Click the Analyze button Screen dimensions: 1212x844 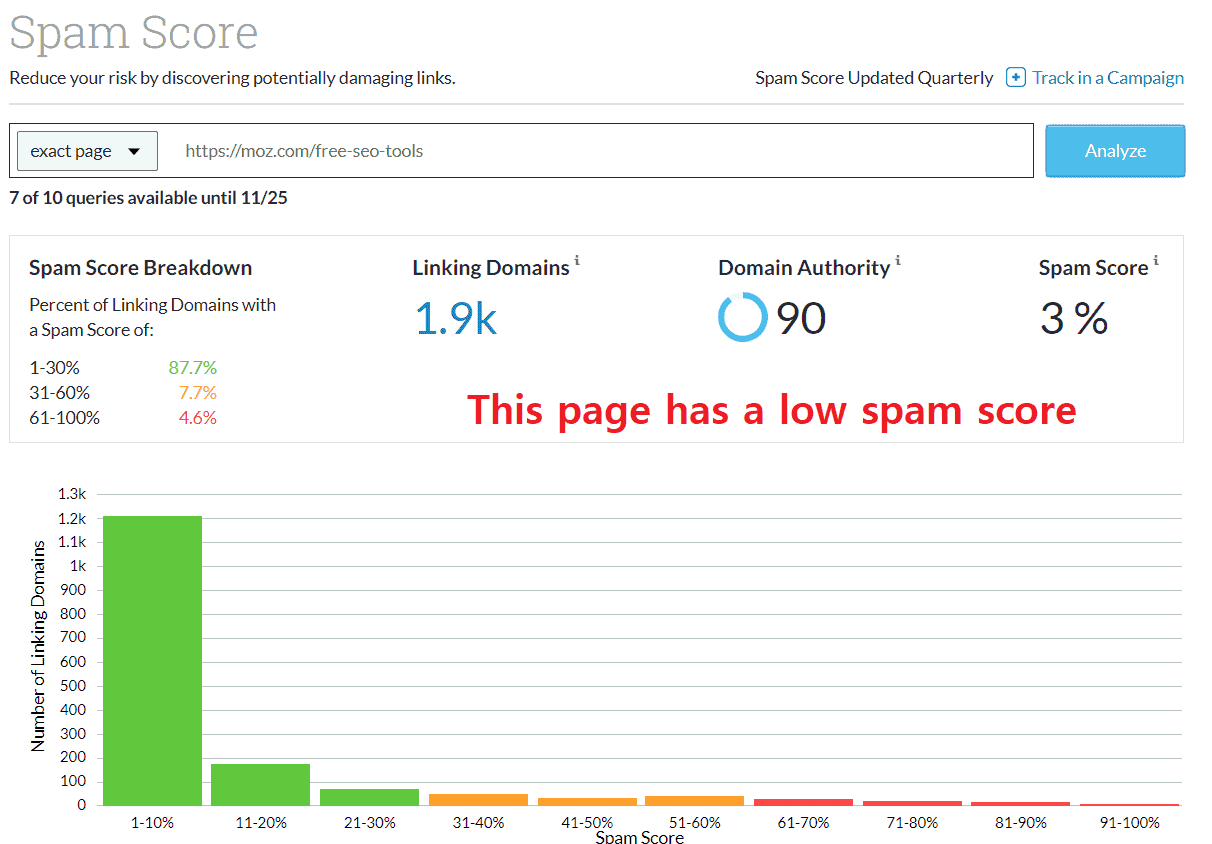click(x=1115, y=151)
